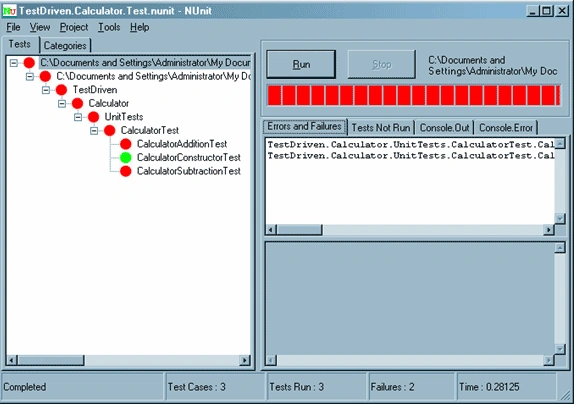Click the Tests Run : 3 status entry

[316, 387]
